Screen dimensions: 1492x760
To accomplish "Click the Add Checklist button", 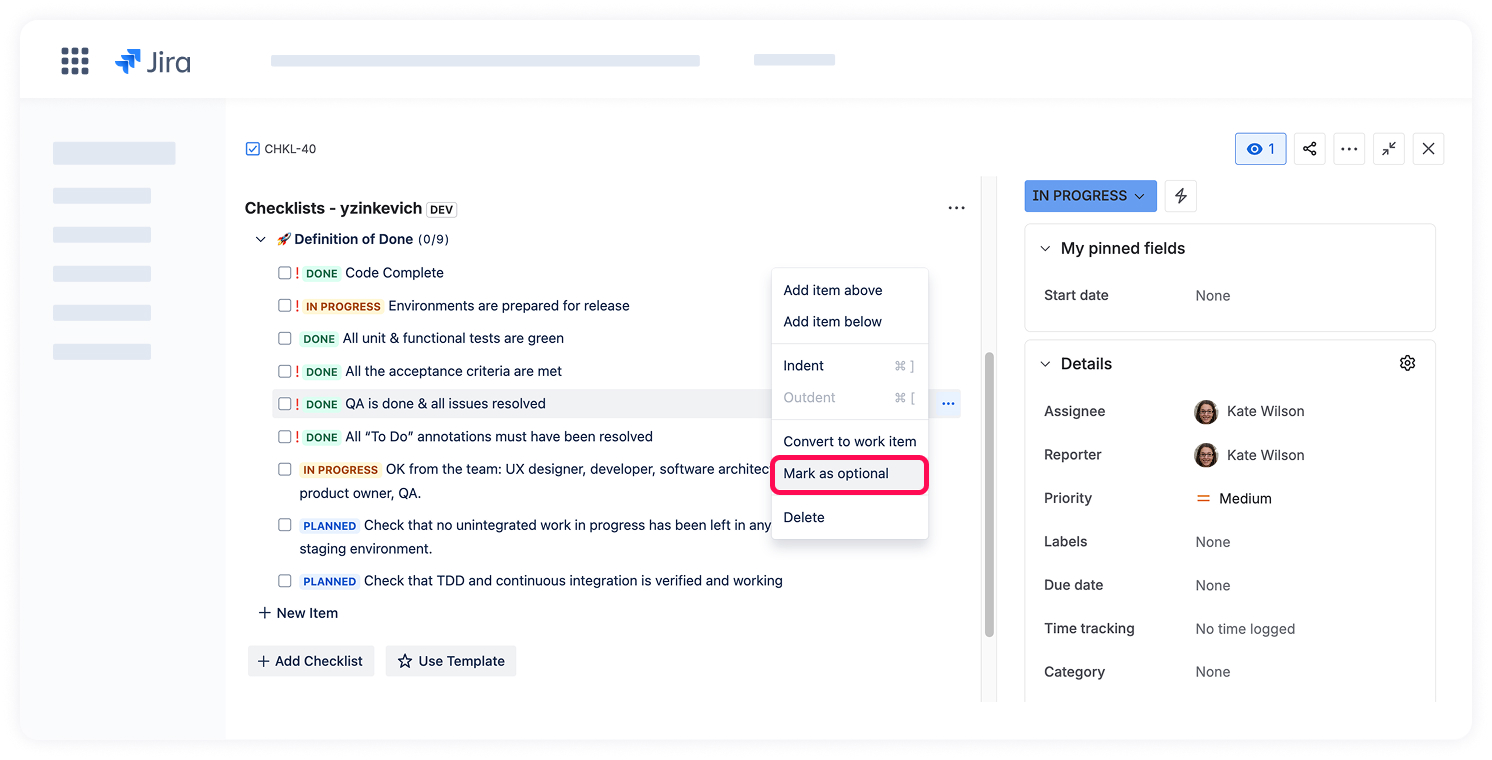I will click(x=311, y=661).
